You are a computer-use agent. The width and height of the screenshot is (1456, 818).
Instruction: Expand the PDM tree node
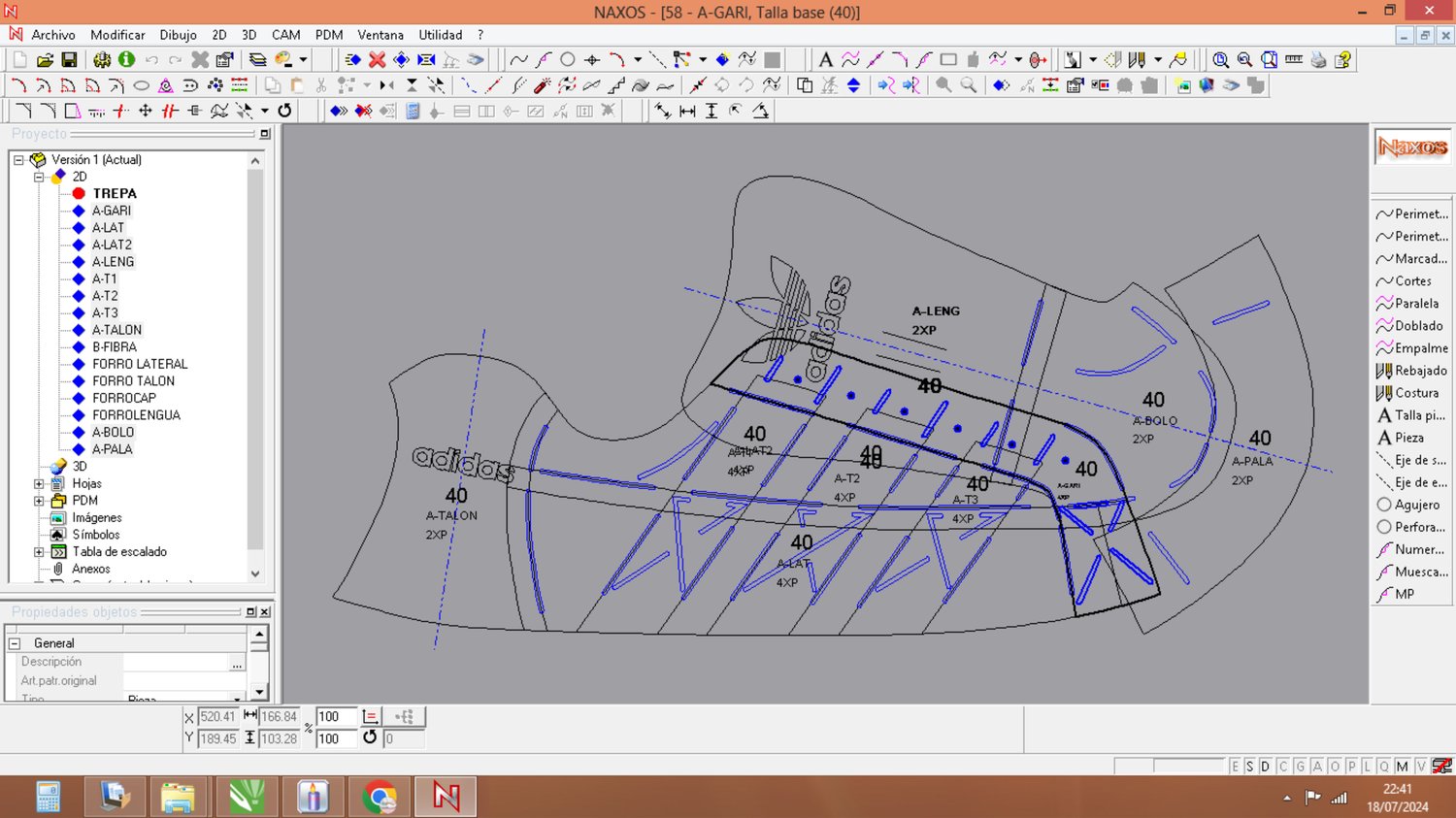39,501
